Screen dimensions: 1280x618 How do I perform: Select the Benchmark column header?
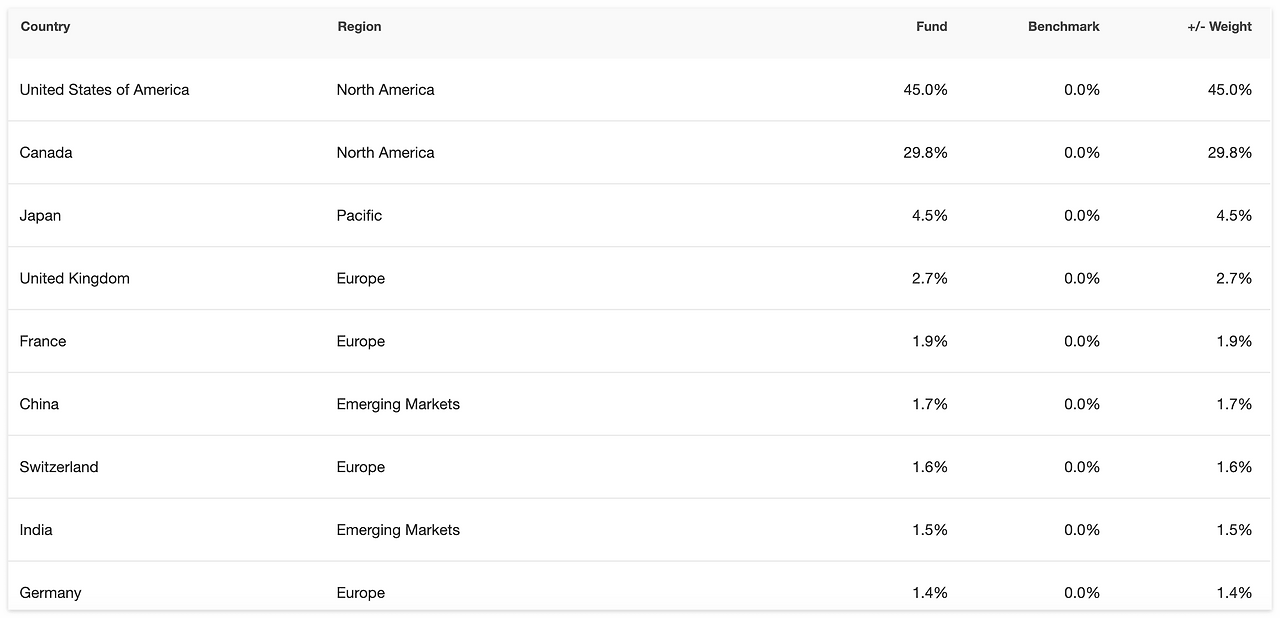click(x=1063, y=27)
